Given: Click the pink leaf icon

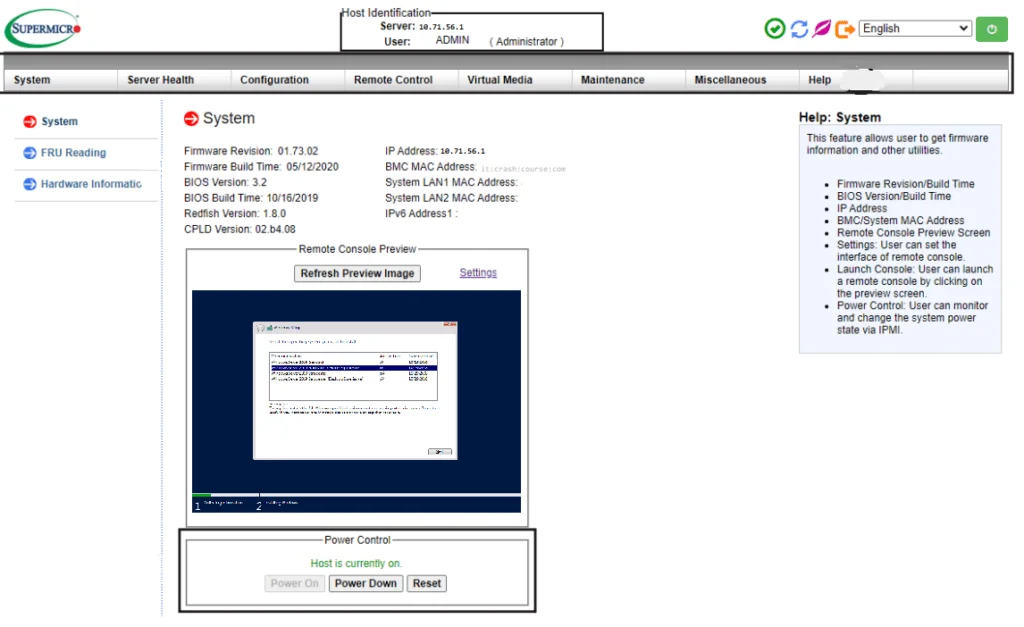Looking at the screenshot, I should (x=822, y=29).
